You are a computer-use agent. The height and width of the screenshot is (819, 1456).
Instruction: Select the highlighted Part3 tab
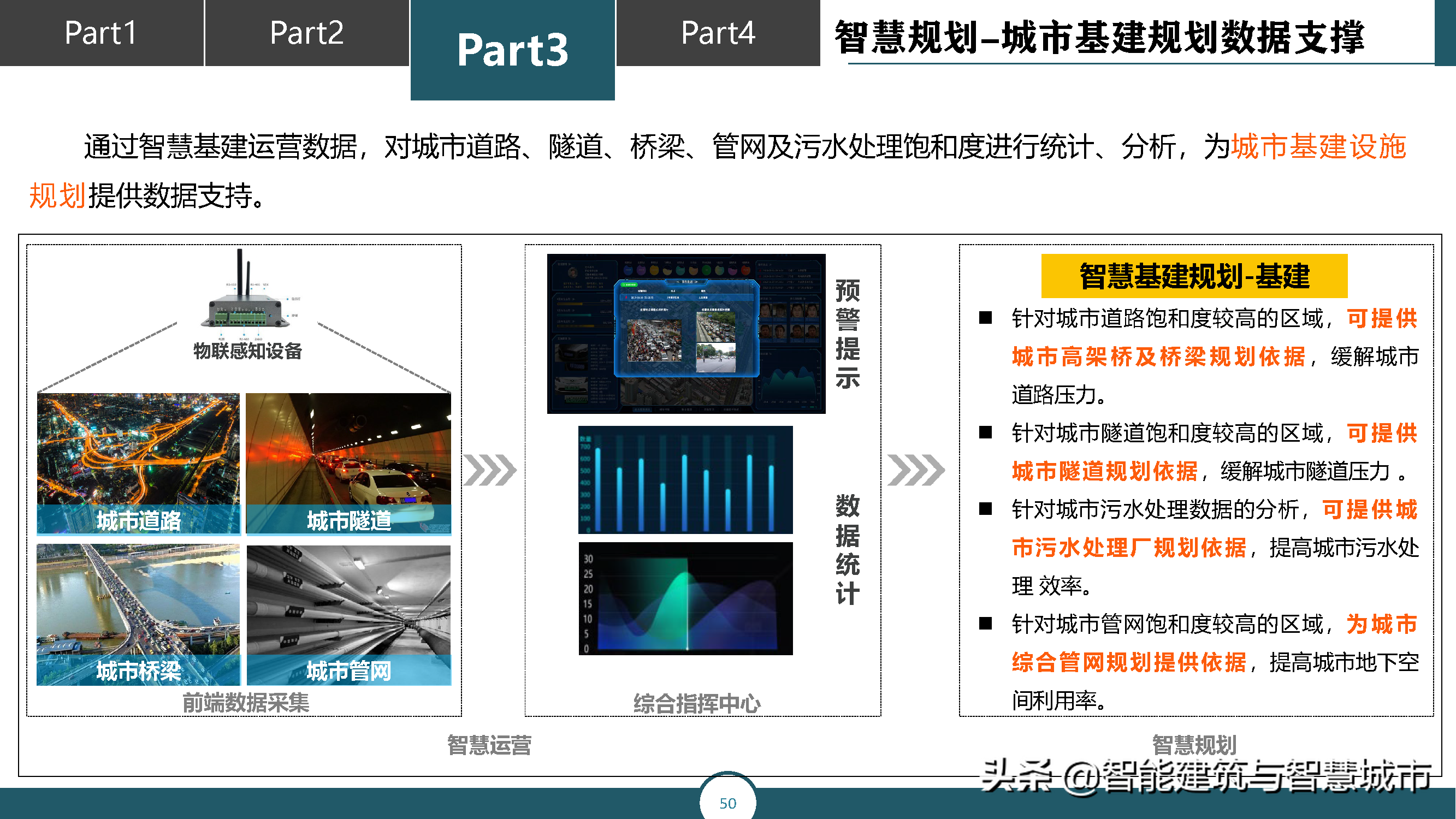(513, 50)
